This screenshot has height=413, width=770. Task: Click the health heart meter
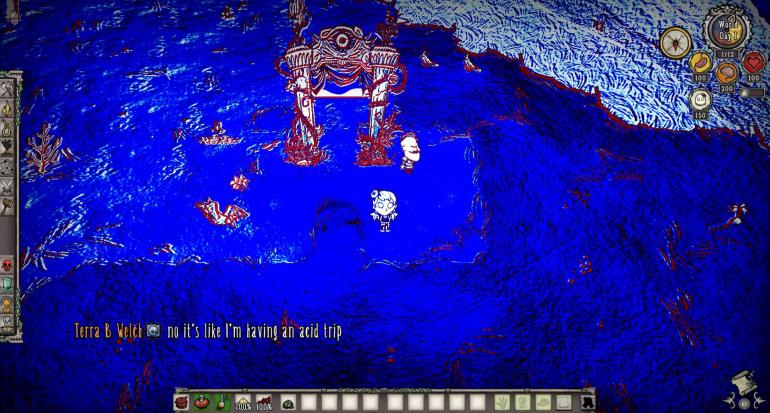[753, 63]
